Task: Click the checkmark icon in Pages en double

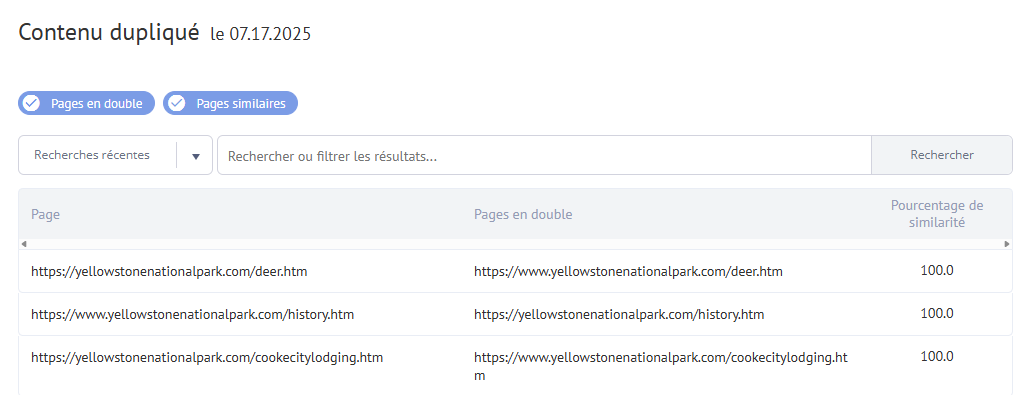Action: click(x=31, y=103)
